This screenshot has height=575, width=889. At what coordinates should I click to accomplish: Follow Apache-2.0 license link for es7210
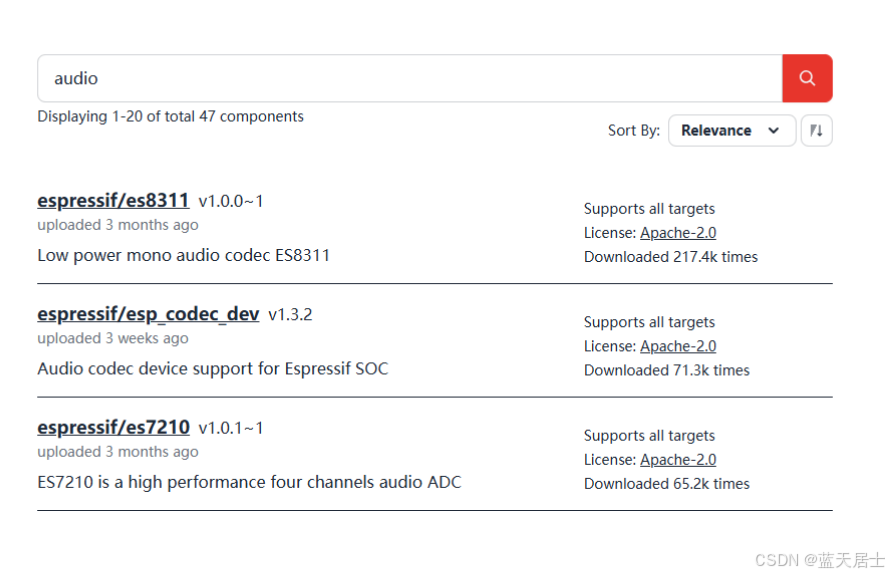pos(678,460)
